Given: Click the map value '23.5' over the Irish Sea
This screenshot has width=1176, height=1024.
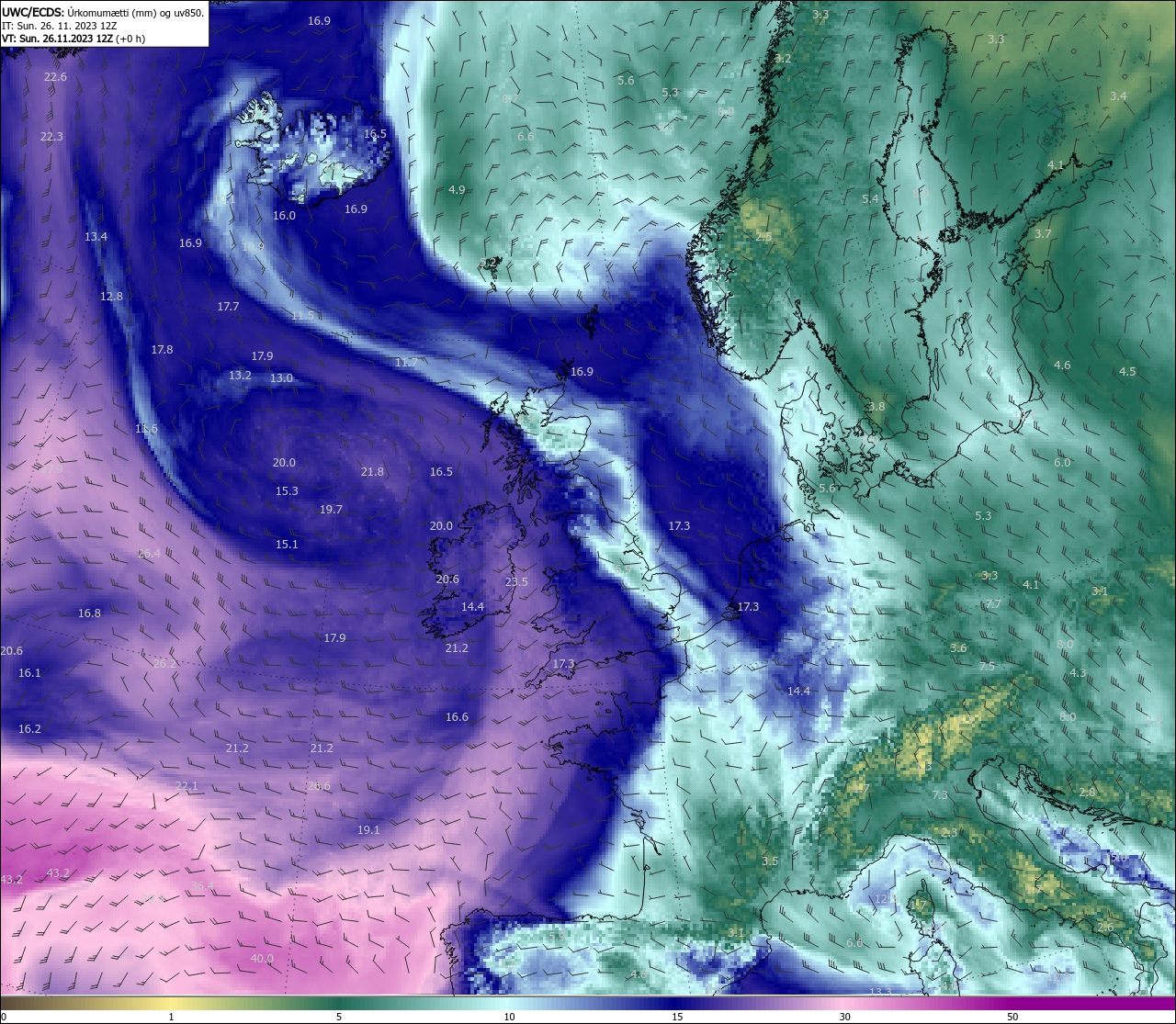Looking at the screenshot, I should (516, 582).
